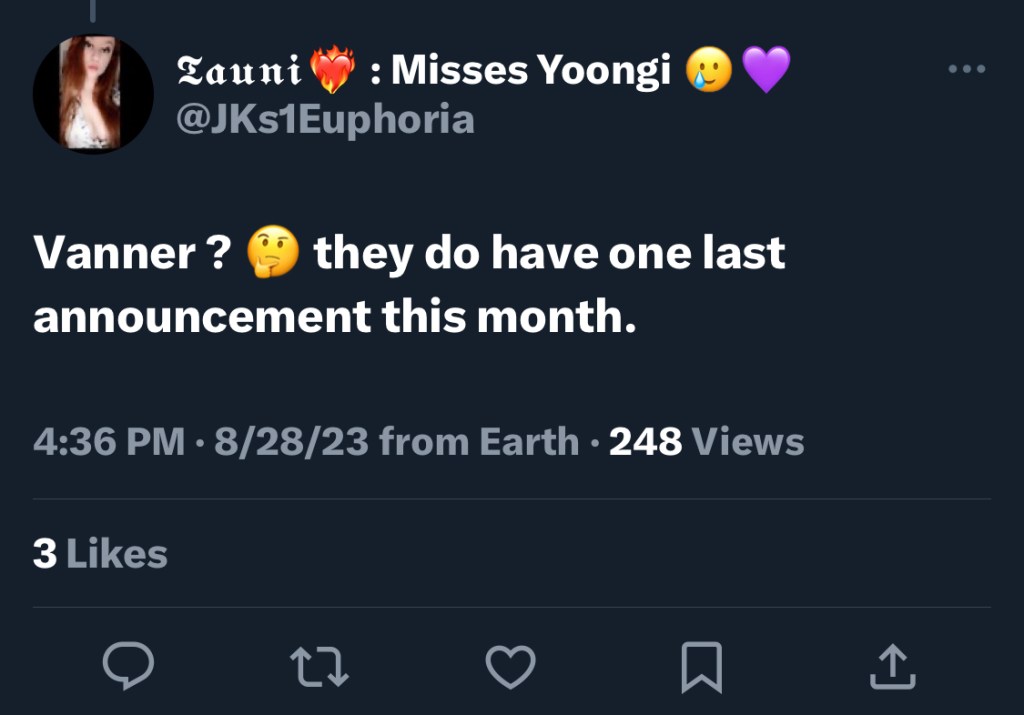Click 'announcement this month.' tweet text line
This screenshot has width=1024, height=715.
[335, 316]
